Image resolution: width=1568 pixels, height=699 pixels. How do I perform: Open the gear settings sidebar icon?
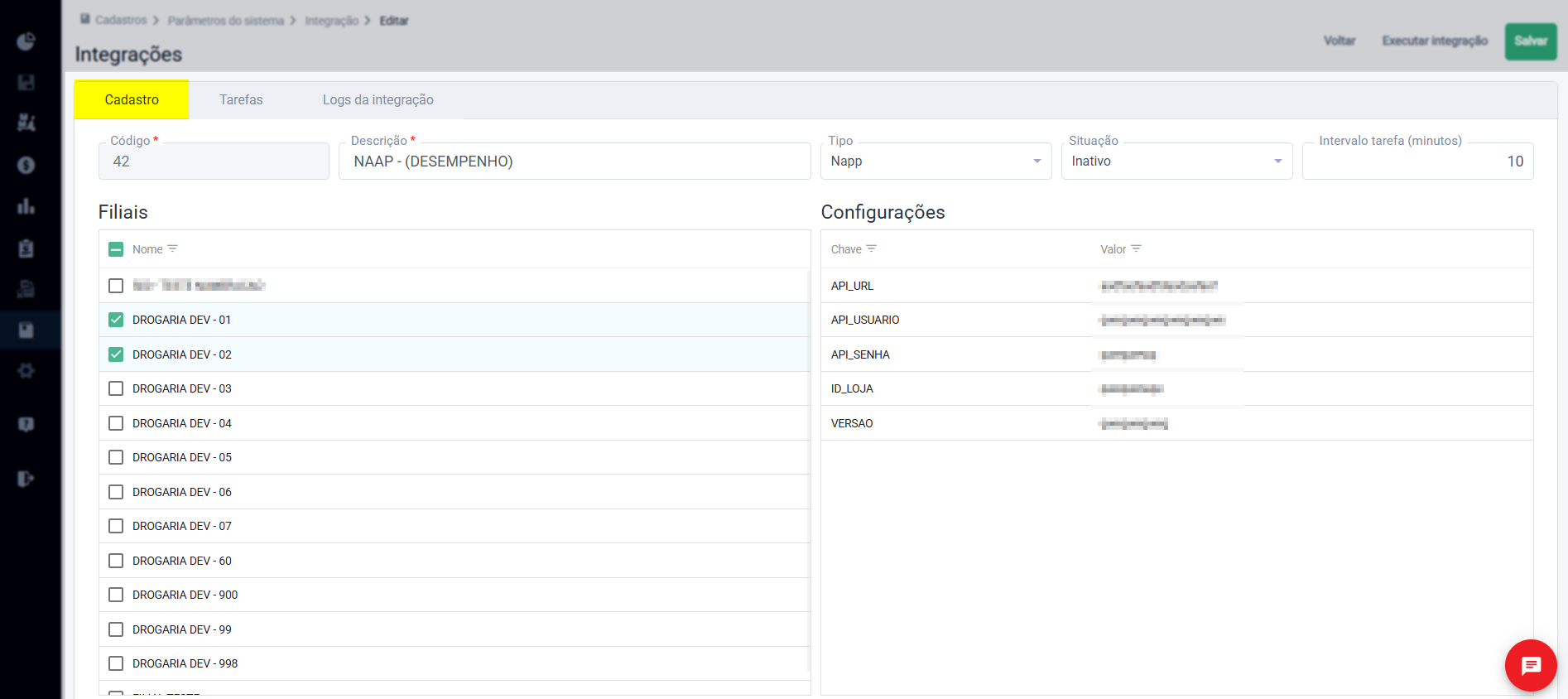(x=26, y=370)
